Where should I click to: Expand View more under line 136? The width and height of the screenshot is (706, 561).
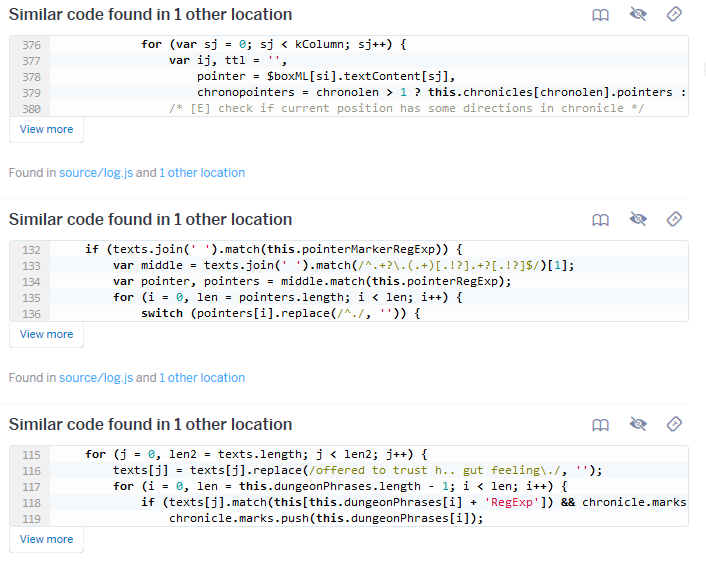[x=46, y=334]
